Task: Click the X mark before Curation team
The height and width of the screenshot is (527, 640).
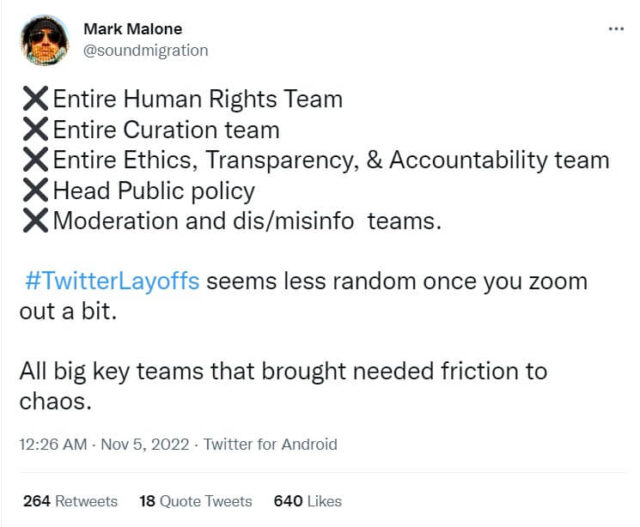Action: pyautogui.click(x=35, y=130)
